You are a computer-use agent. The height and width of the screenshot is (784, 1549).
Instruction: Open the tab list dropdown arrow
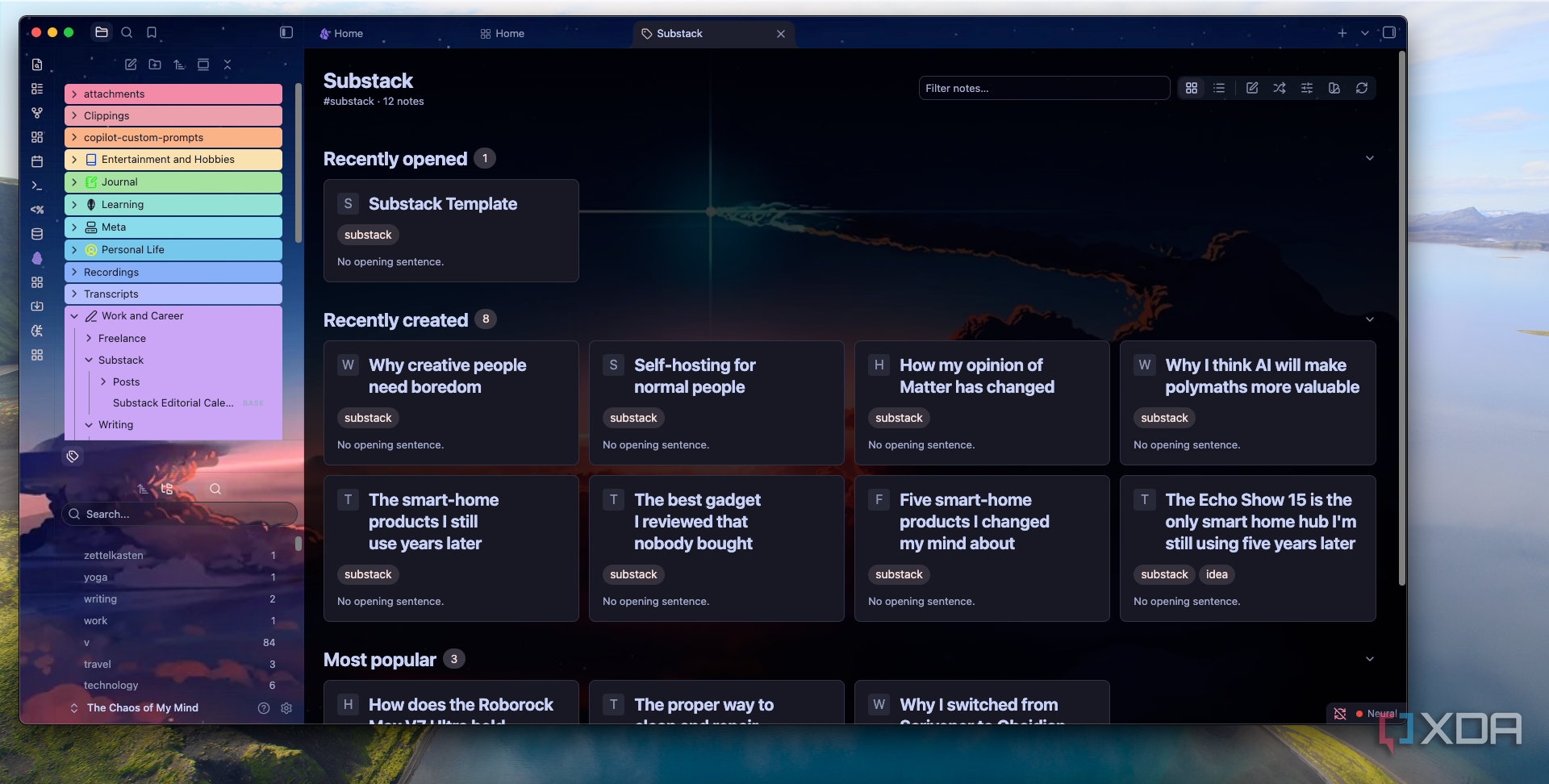(1365, 33)
